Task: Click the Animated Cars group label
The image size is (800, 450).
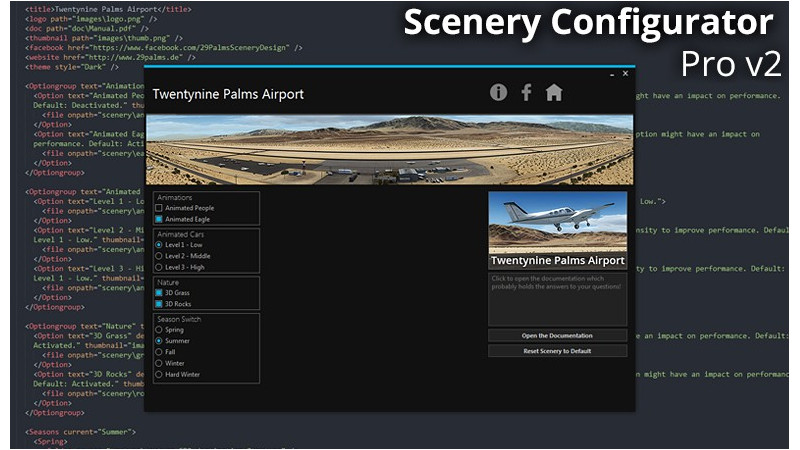Action: [x=181, y=235]
